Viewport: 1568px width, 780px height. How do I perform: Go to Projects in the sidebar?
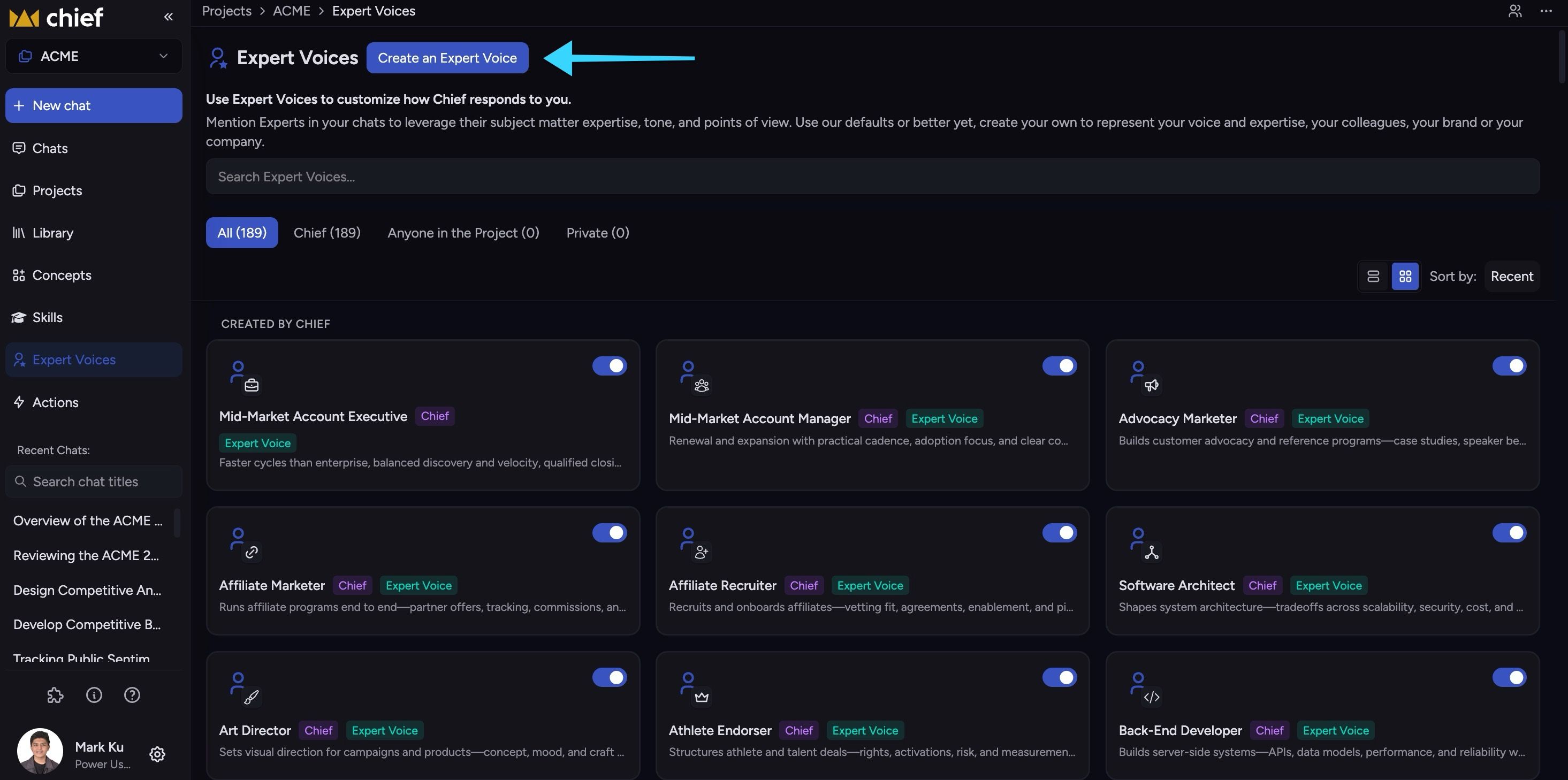point(94,190)
